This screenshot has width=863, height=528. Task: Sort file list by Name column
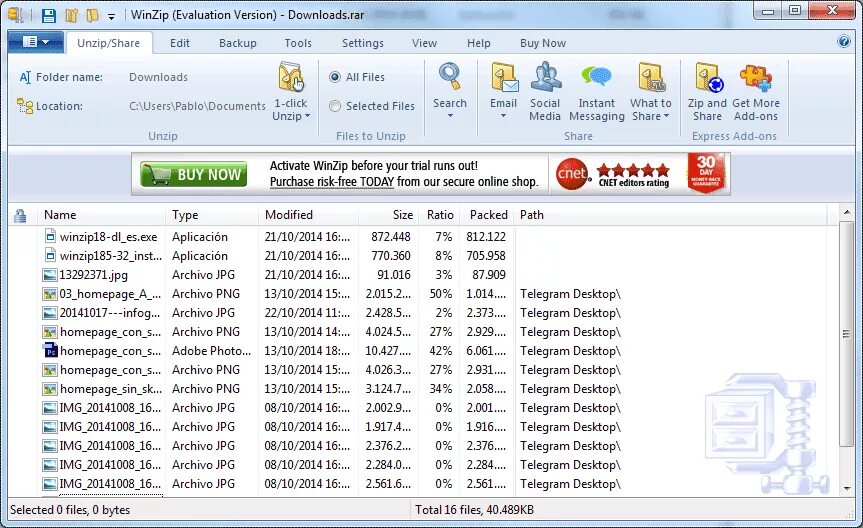[101, 215]
